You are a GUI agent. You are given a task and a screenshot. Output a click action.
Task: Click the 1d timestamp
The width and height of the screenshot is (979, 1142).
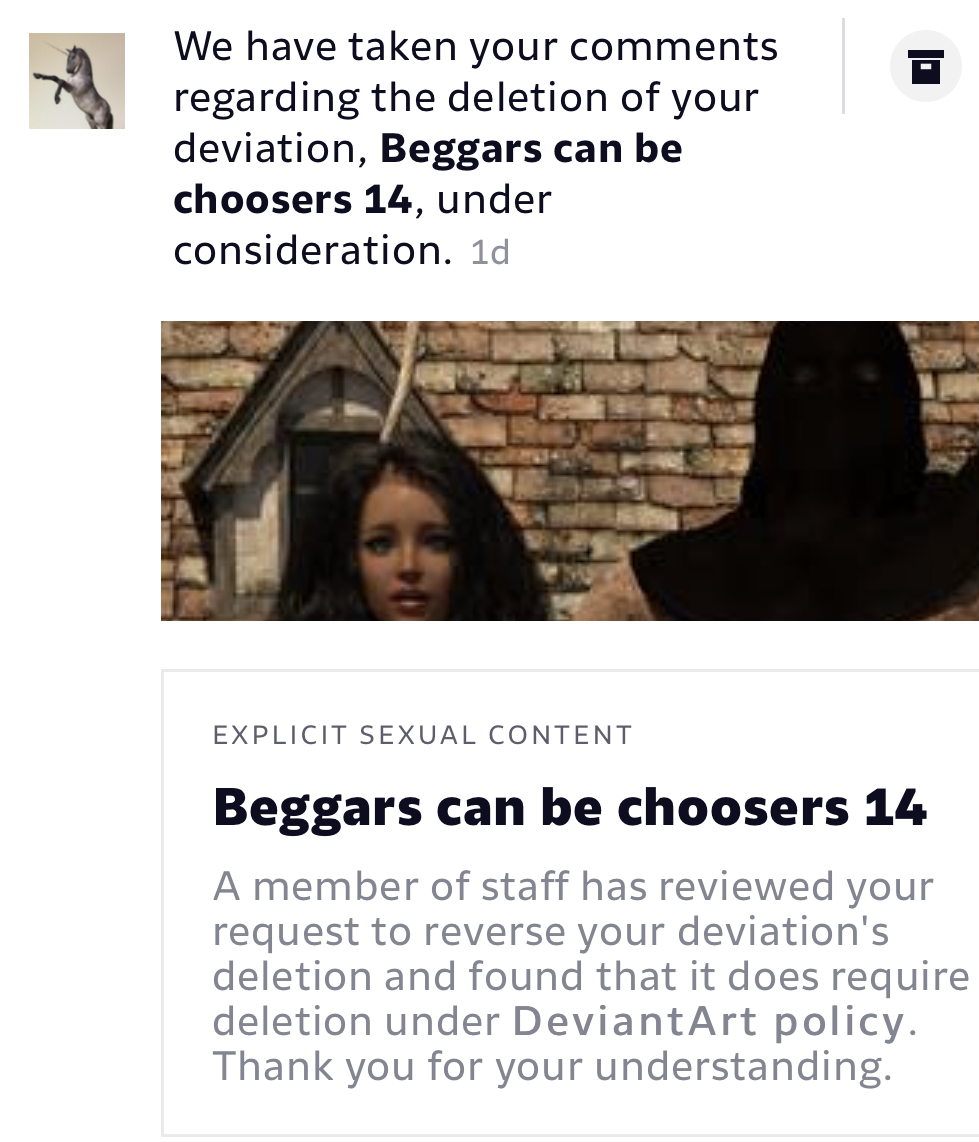[x=490, y=253]
